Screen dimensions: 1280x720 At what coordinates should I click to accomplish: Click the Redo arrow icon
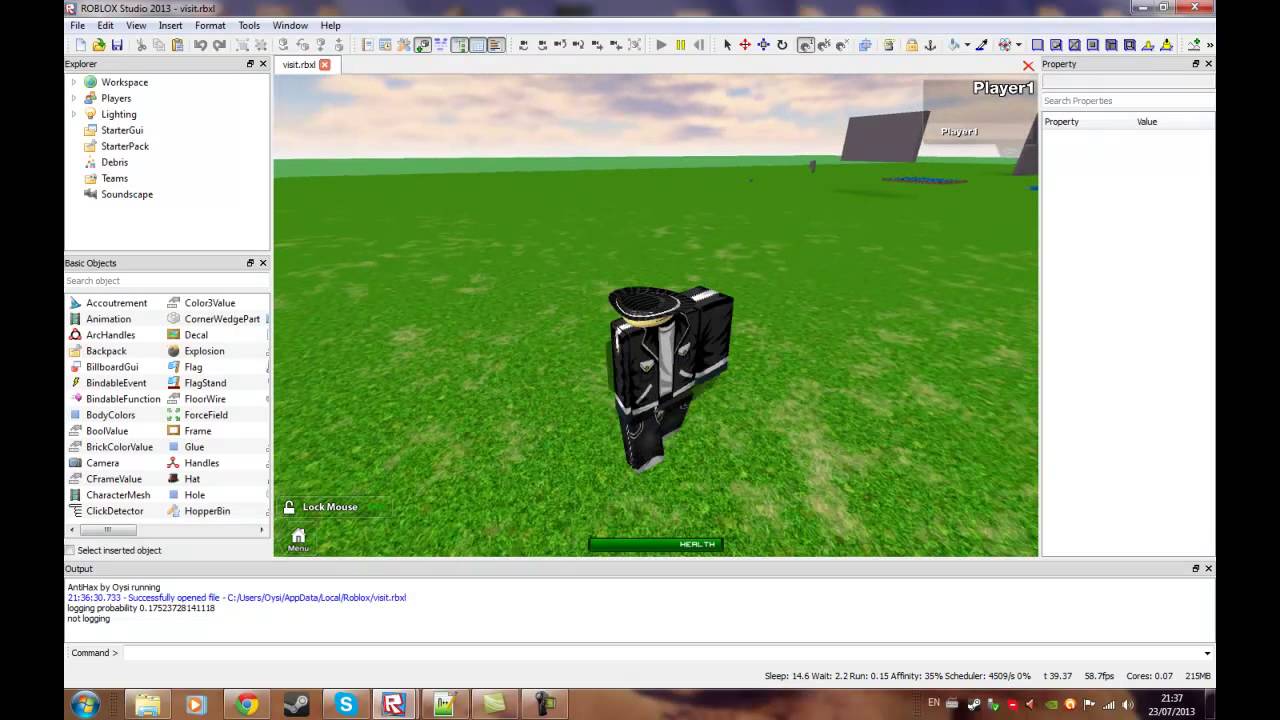pos(219,45)
